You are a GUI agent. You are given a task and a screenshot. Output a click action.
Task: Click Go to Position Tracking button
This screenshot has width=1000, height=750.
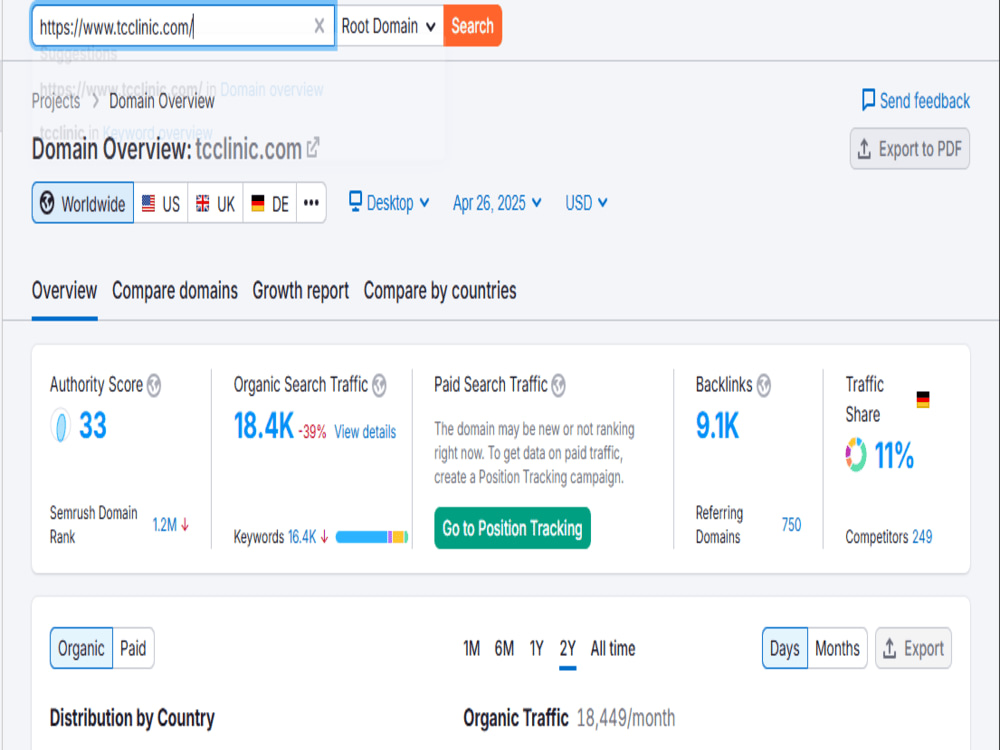512,528
